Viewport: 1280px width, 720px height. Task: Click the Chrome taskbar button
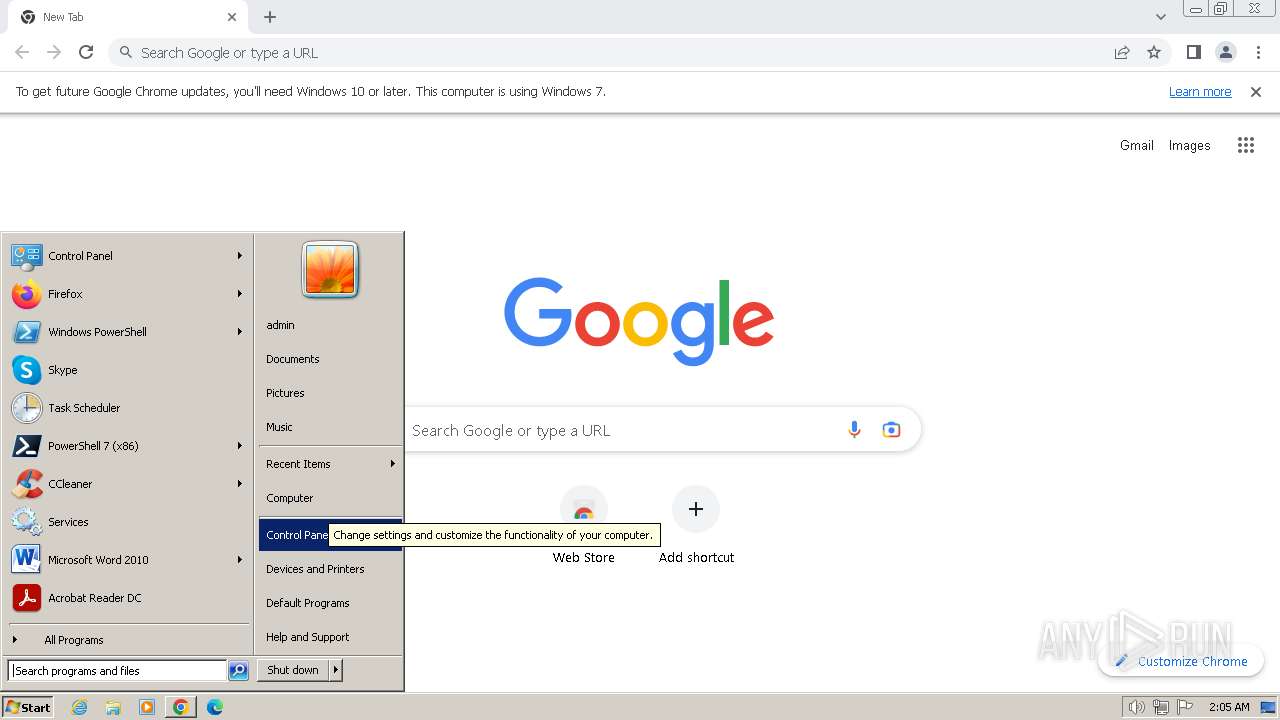[x=180, y=707]
